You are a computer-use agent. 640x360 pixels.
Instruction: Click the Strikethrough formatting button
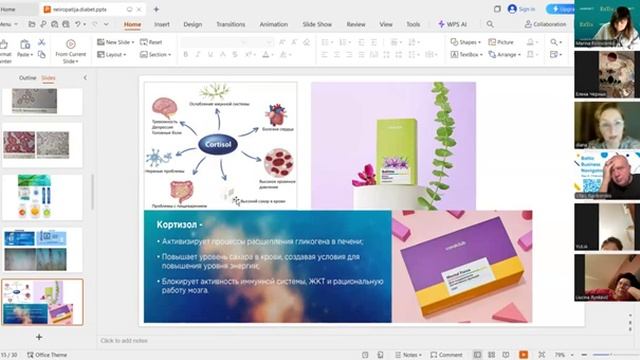[x=235, y=54]
